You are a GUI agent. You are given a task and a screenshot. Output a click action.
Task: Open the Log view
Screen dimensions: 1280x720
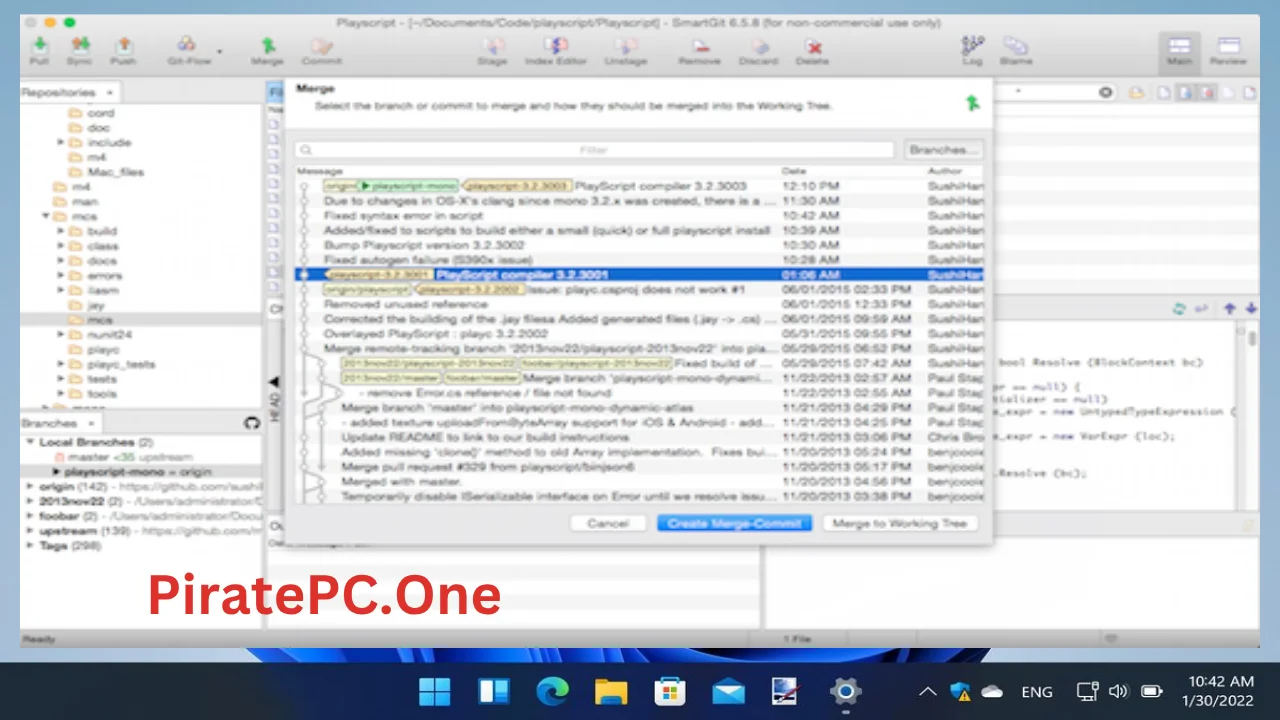point(972,50)
